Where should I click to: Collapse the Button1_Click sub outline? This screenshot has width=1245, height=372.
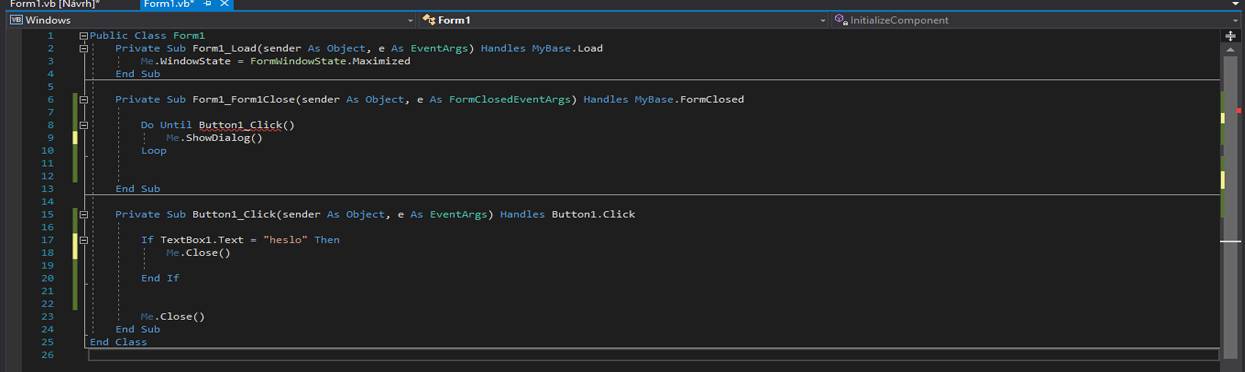pos(84,214)
